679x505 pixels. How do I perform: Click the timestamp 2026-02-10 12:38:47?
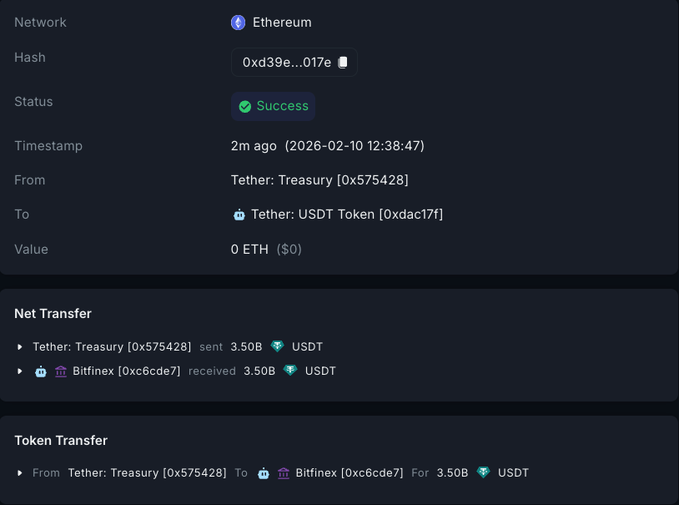354,146
